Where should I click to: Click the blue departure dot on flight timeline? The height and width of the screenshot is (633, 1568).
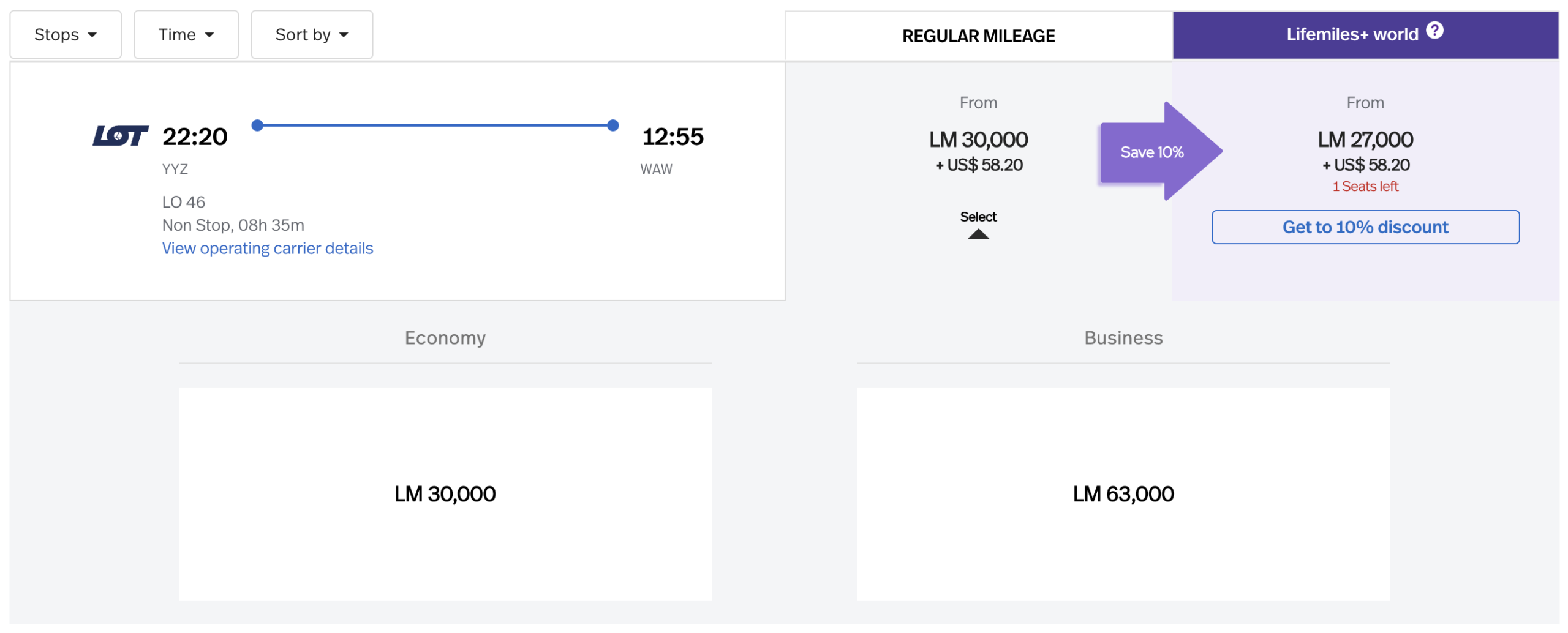tap(258, 125)
